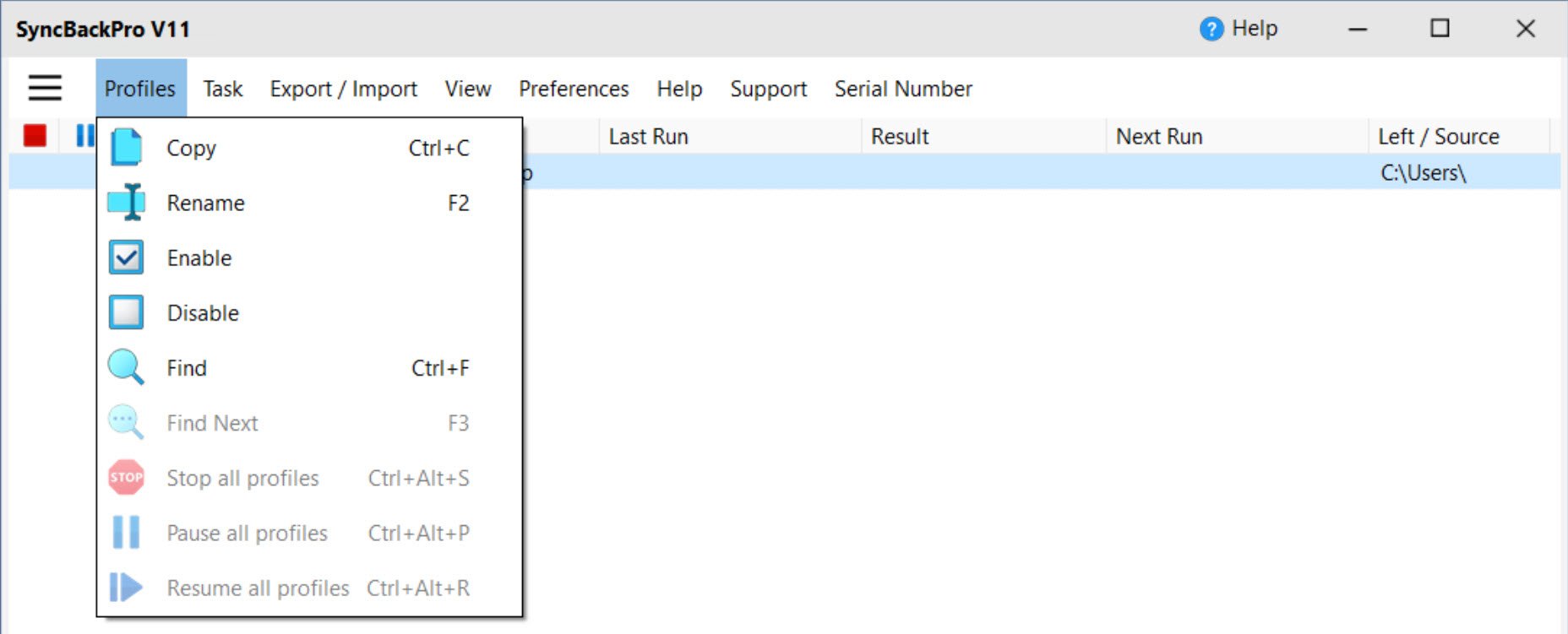Open the Support menu

(x=769, y=89)
